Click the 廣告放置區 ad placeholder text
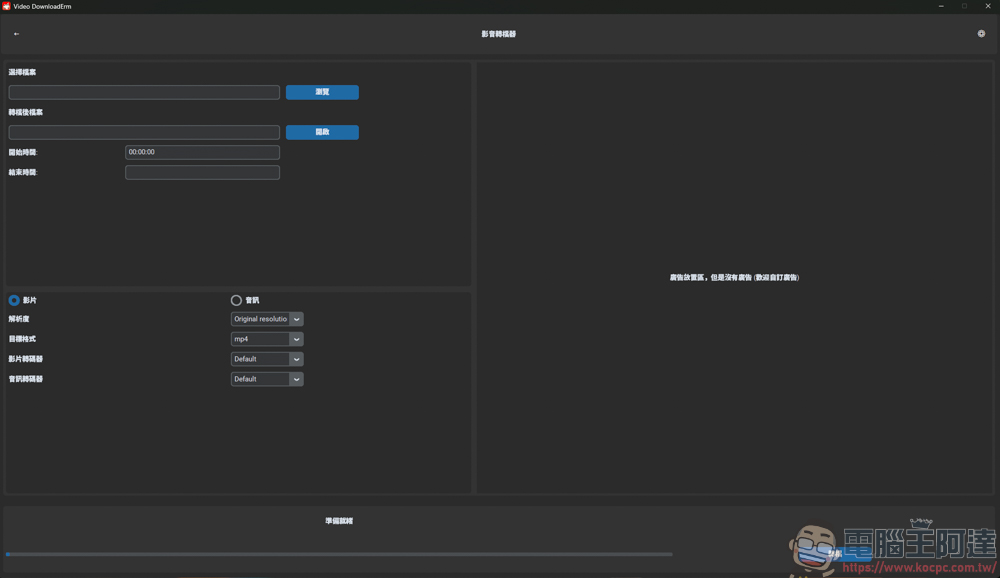The height and width of the screenshot is (578, 1000). pos(734,278)
